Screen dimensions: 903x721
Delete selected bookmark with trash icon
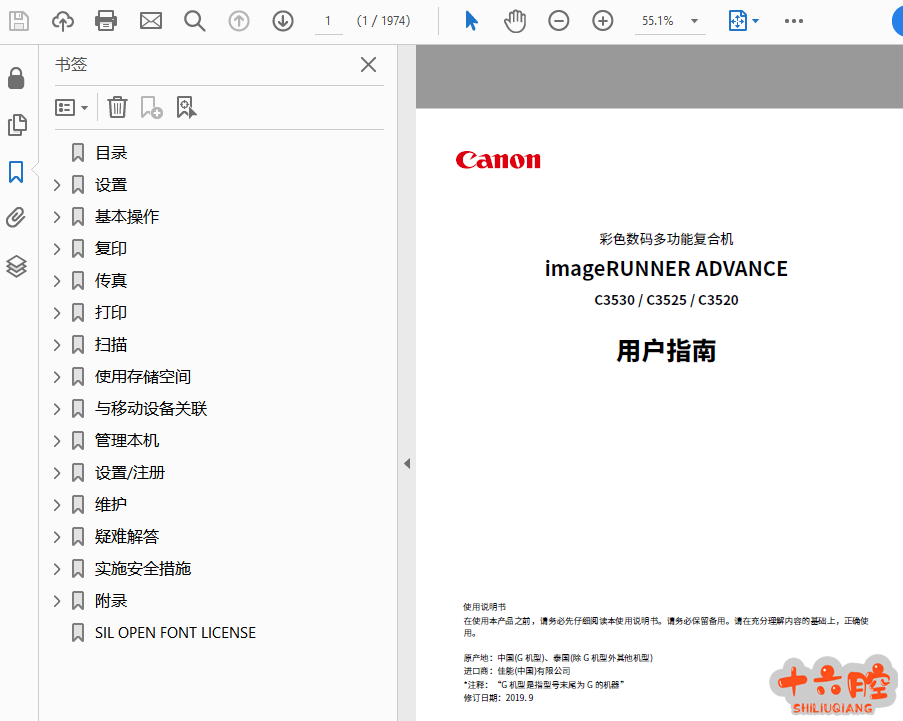point(118,107)
